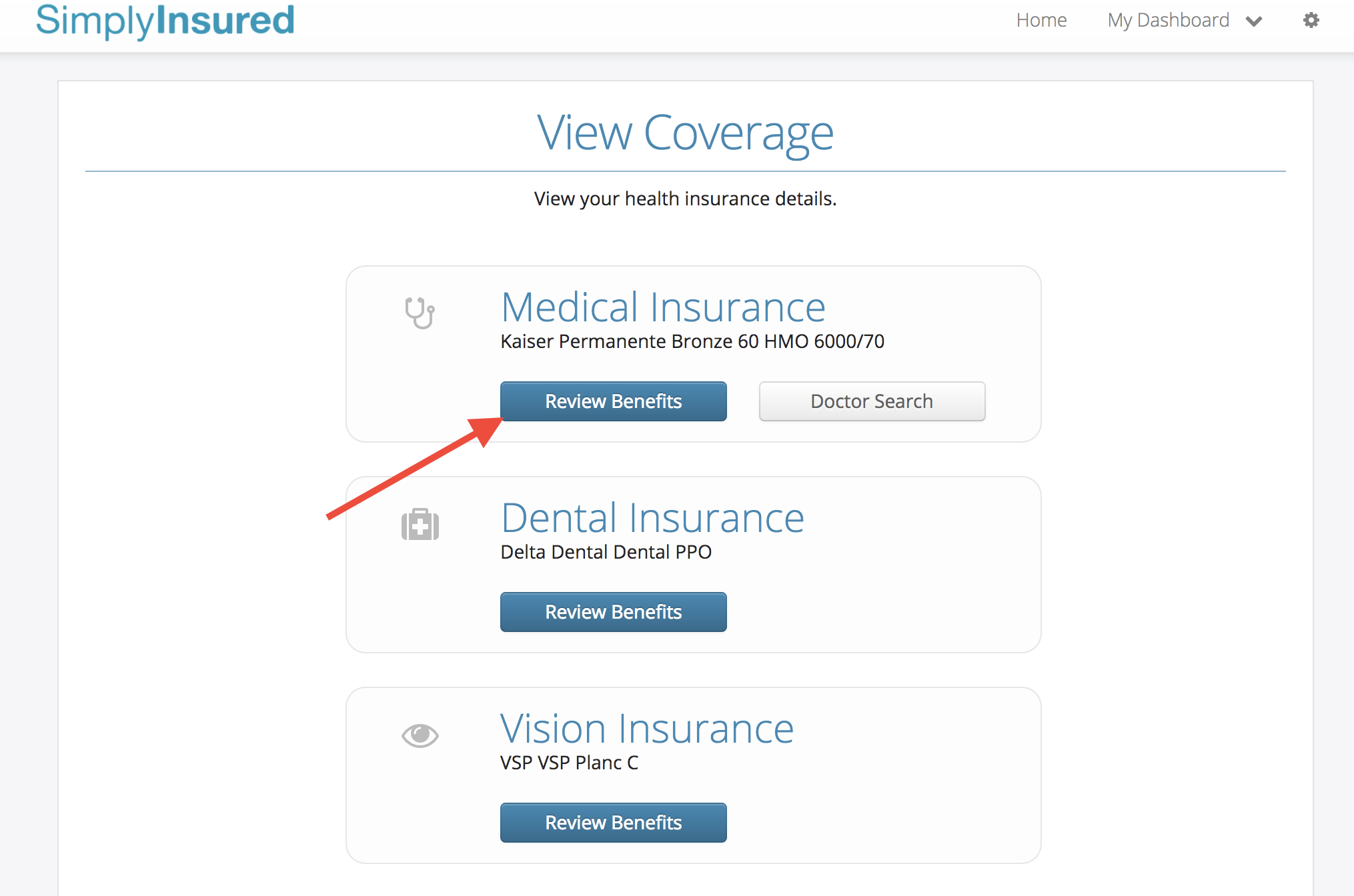
Task: Click the SimplyInsured logo
Action: 165,20
